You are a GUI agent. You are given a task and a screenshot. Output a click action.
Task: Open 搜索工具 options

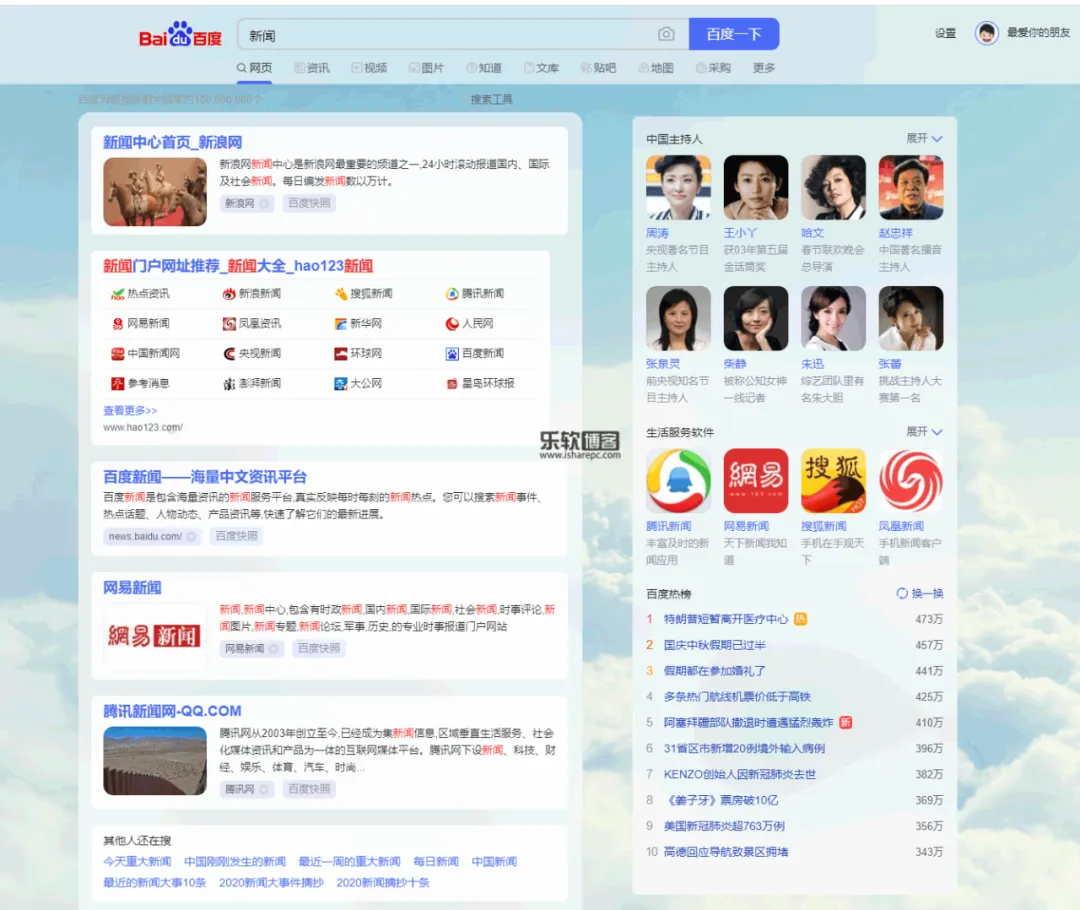coord(491,99)
